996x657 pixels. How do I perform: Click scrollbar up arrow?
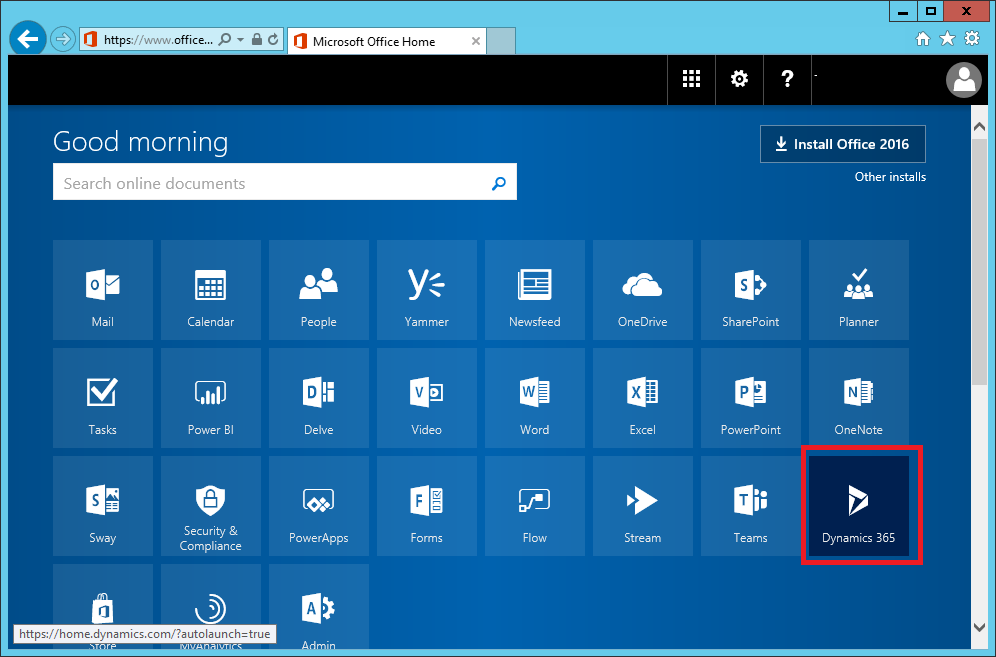click(x=979, y=126)
